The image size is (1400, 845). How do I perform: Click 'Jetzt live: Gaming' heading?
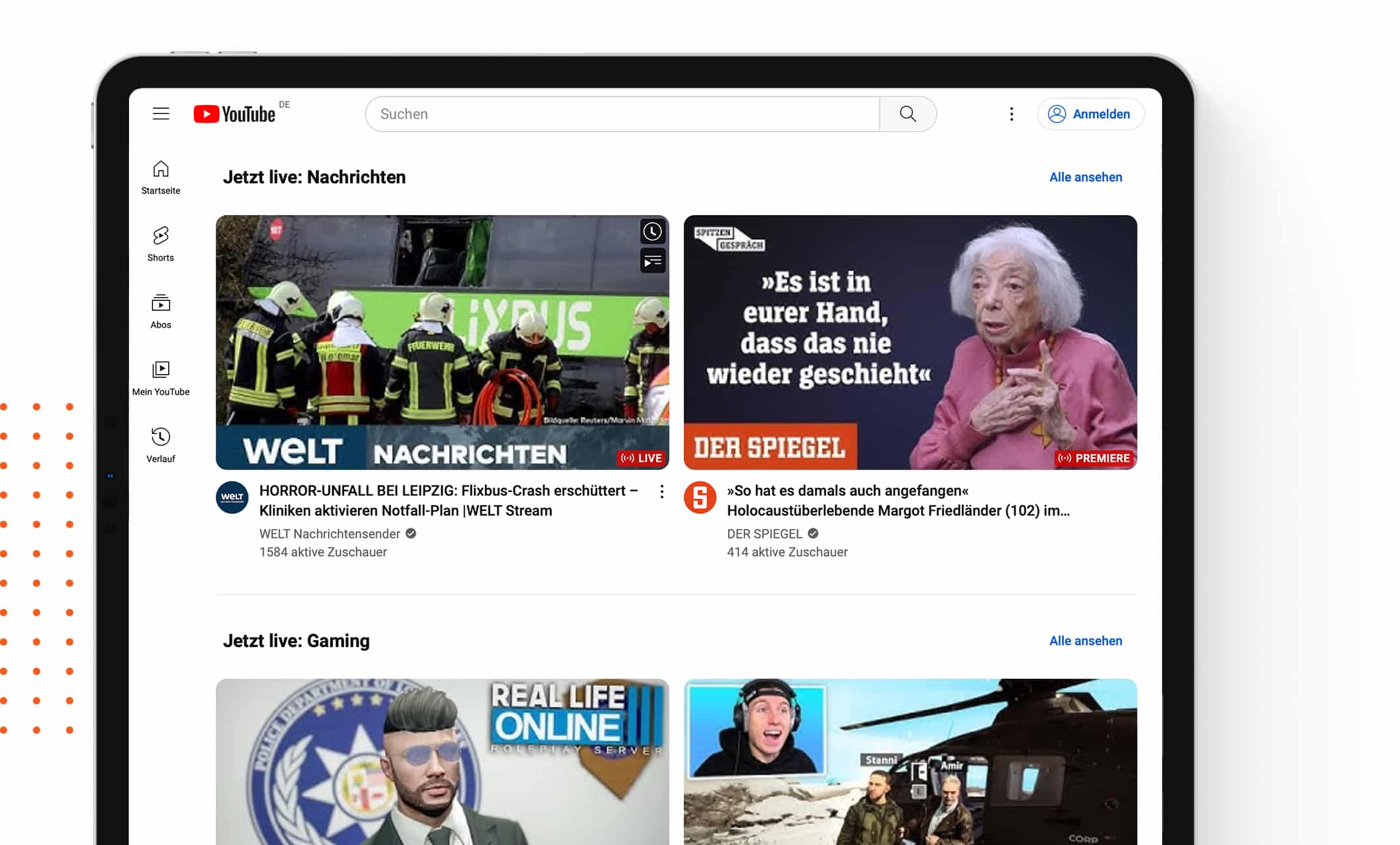click(x=296, y=641)
